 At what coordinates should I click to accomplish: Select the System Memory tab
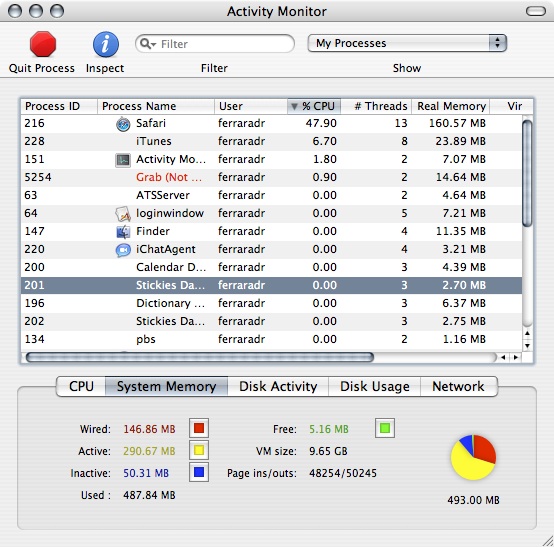[x=166, y=386]
